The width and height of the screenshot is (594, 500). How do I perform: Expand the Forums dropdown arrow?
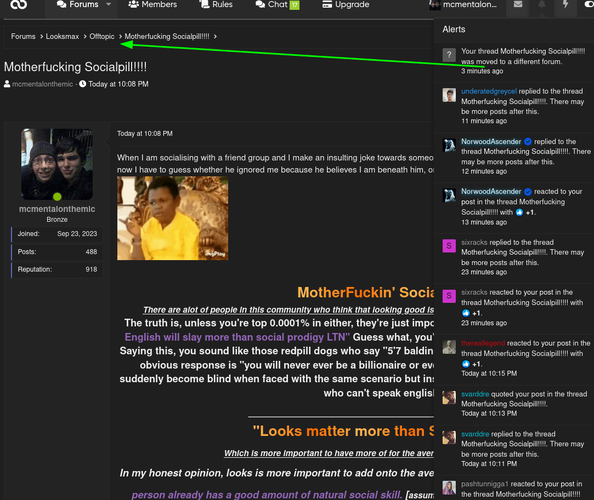[108, 5]
